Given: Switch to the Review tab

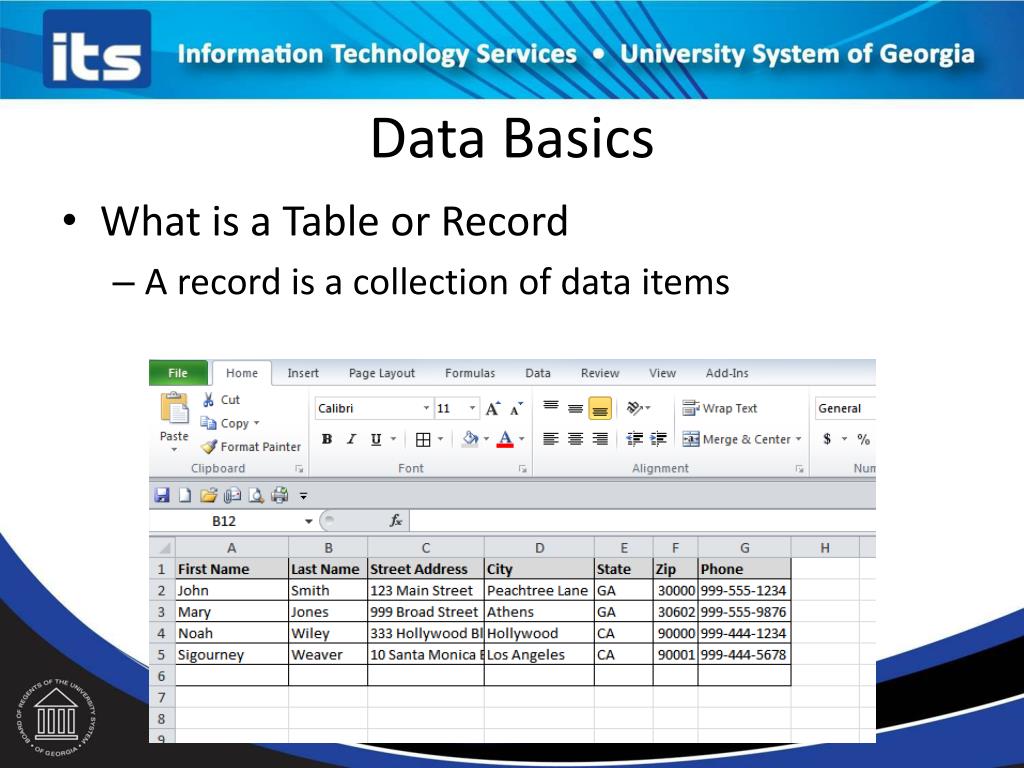Looking at the screenshot, I should click(600, 373).
